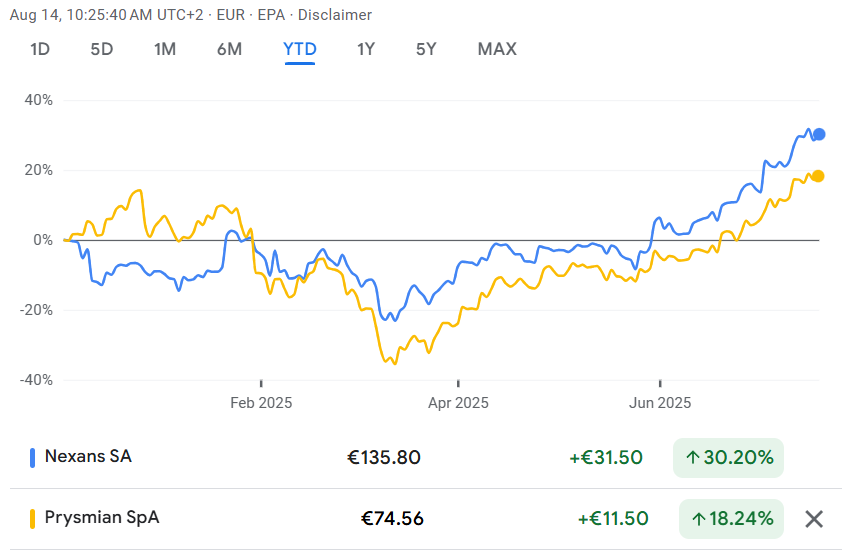The height and width of the screenshot is (550, 842).
Task: Select the YTD range tab
Action: tap(300, 49)
